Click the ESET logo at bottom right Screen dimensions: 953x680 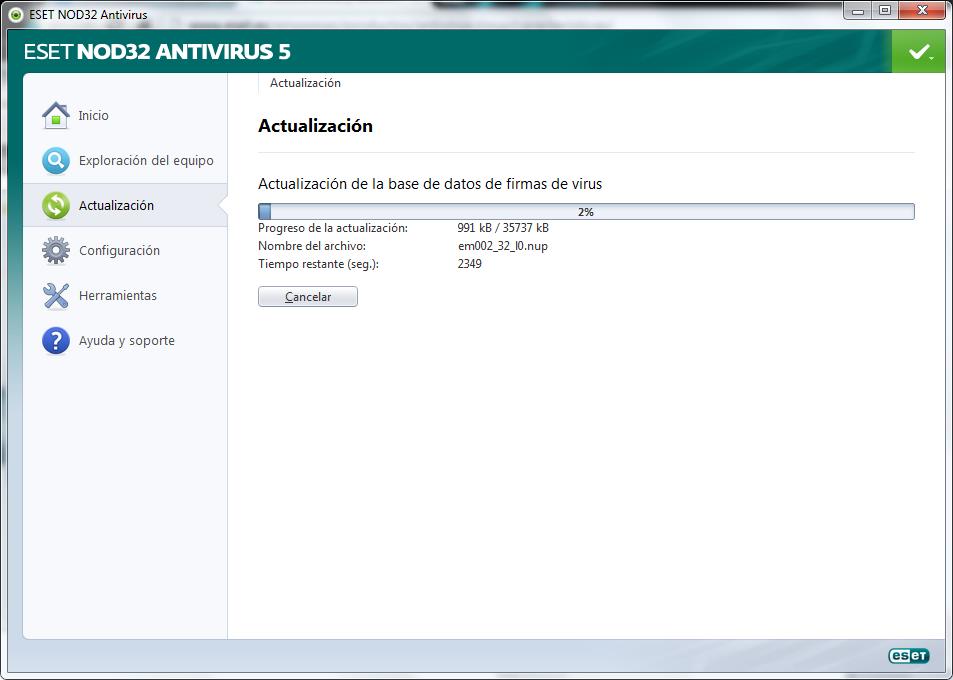pyautogui.click(x=908, y=655)
